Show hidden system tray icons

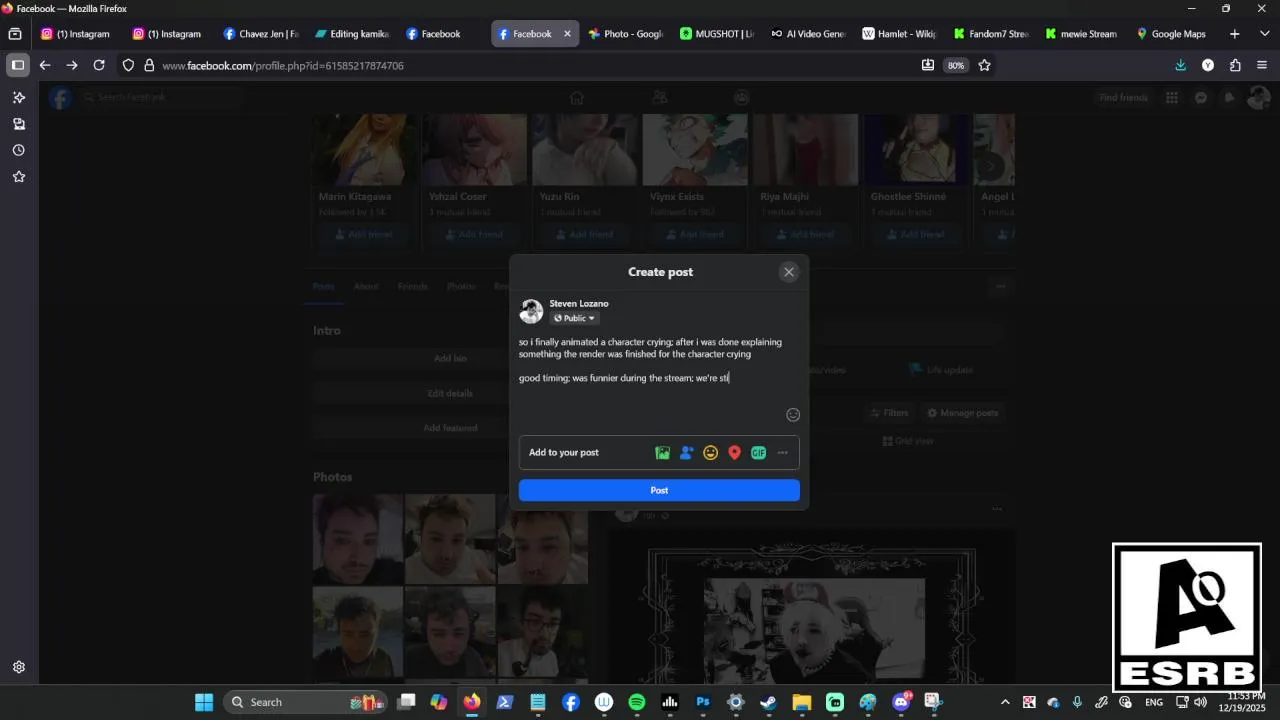point(1005,702)
